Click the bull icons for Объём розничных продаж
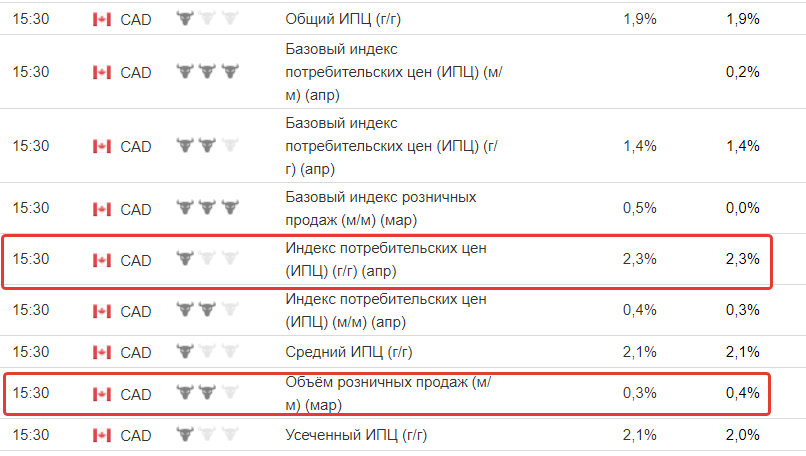This screenshot has width=806, height=456. [208, 393]
